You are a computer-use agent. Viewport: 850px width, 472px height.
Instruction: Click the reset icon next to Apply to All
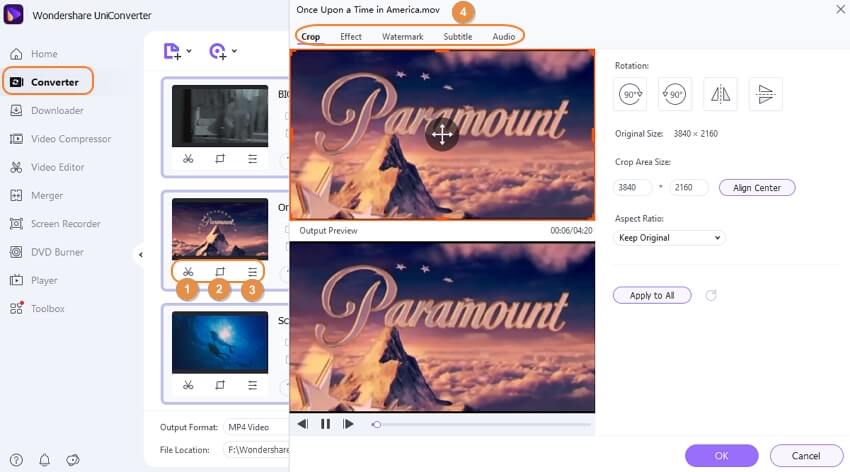point(711,295)
